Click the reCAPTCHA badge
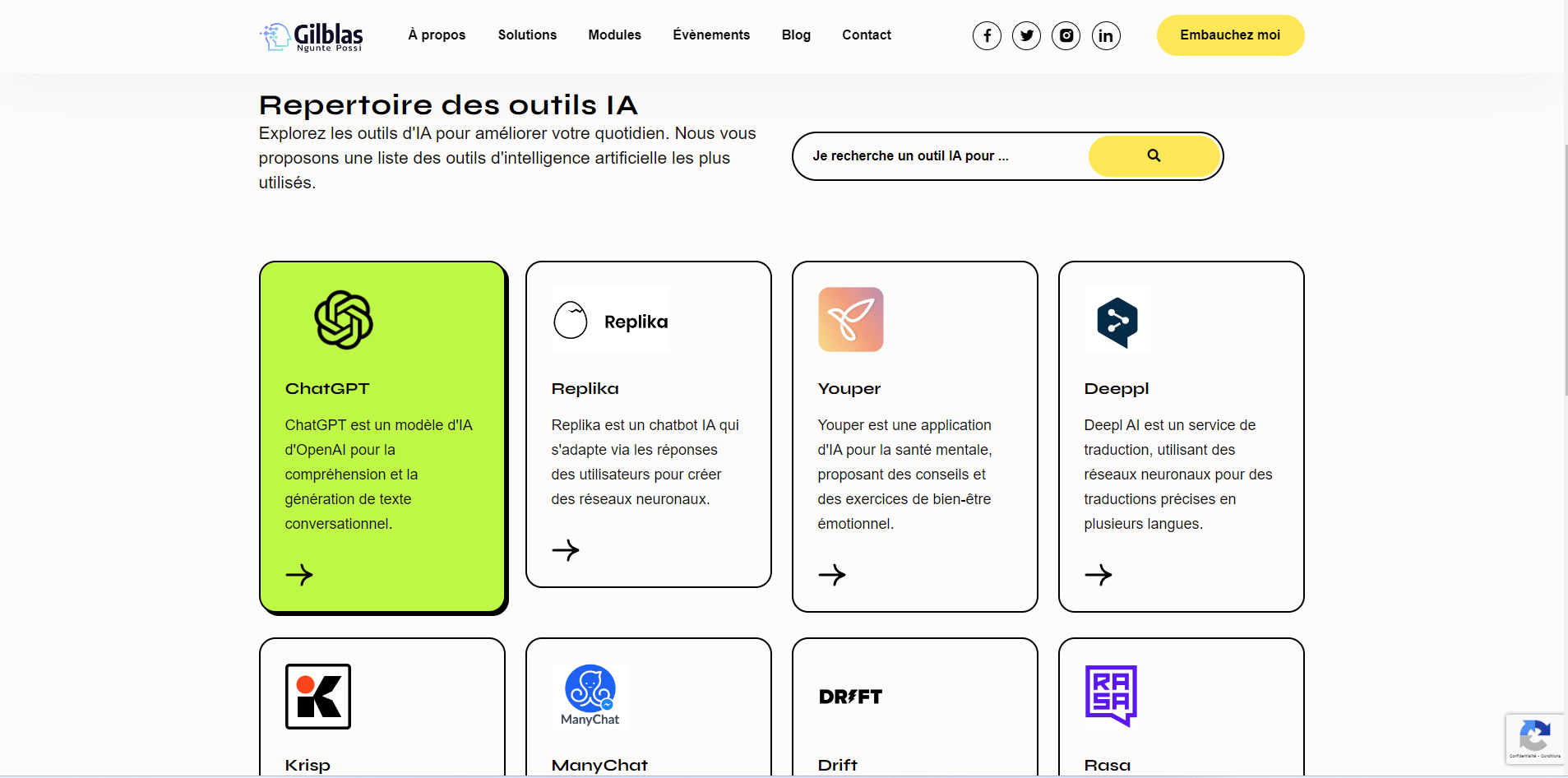Image resolution: width=1568 pixels, height=778 pixels. [1534, 739]
